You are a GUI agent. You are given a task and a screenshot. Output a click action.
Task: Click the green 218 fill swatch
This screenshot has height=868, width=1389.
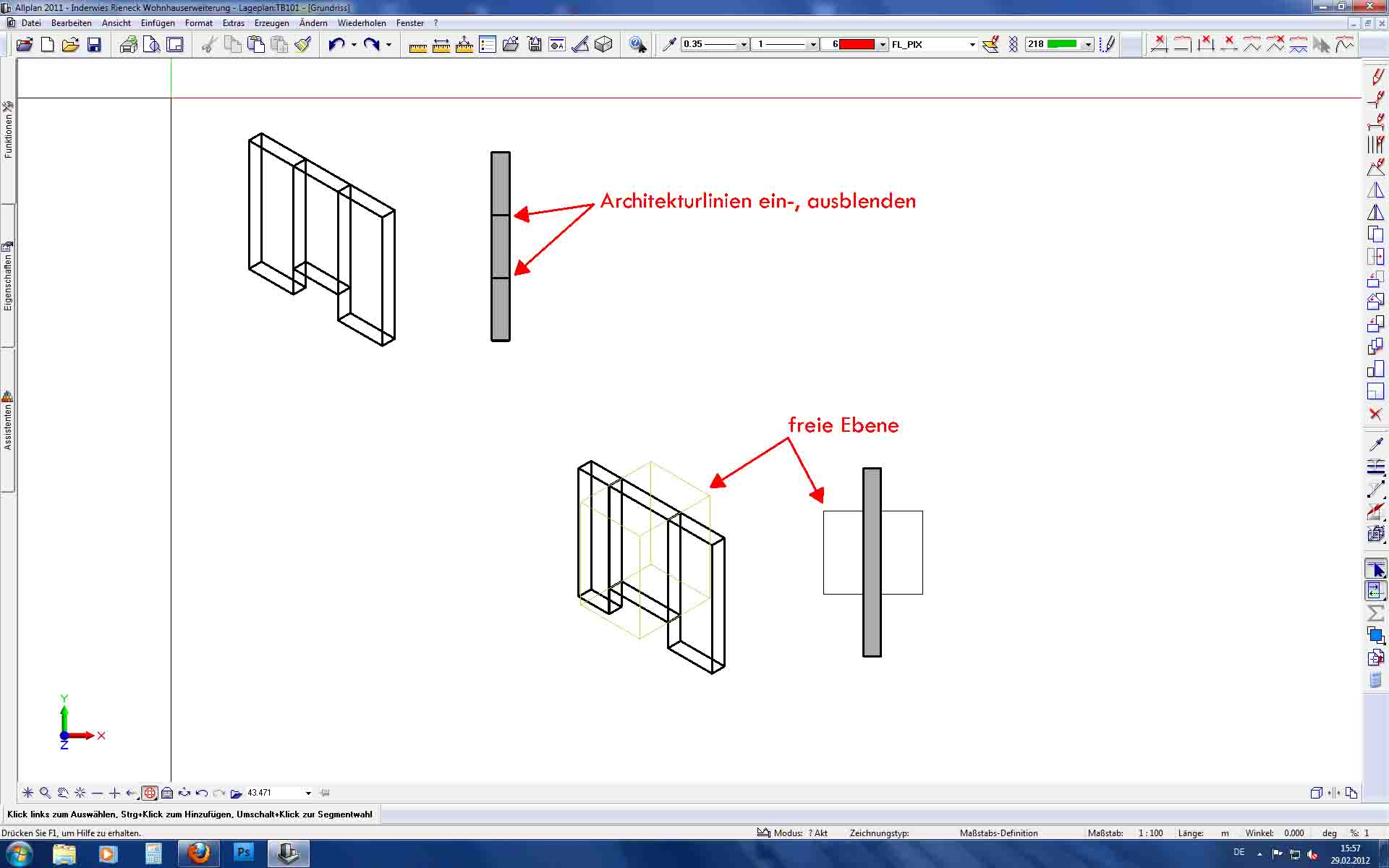click(1062, 45)
